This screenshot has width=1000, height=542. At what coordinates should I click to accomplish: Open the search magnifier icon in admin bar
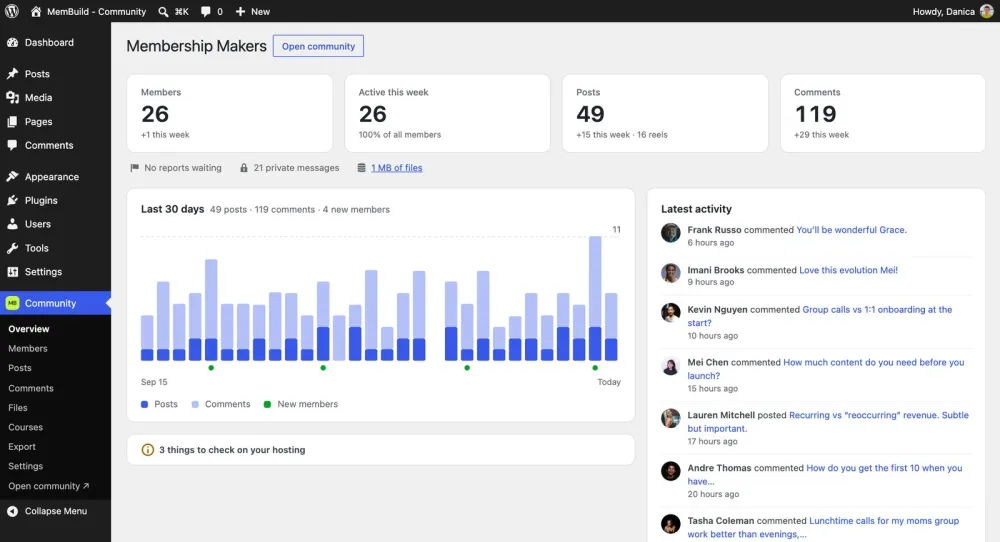click(163, 11)
